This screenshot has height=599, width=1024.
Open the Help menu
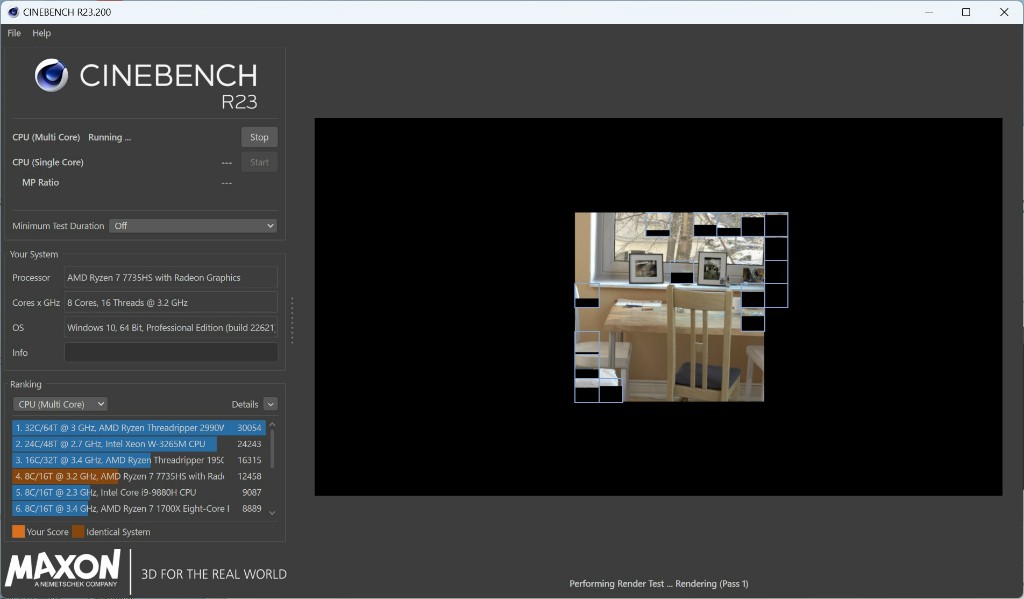41,33
